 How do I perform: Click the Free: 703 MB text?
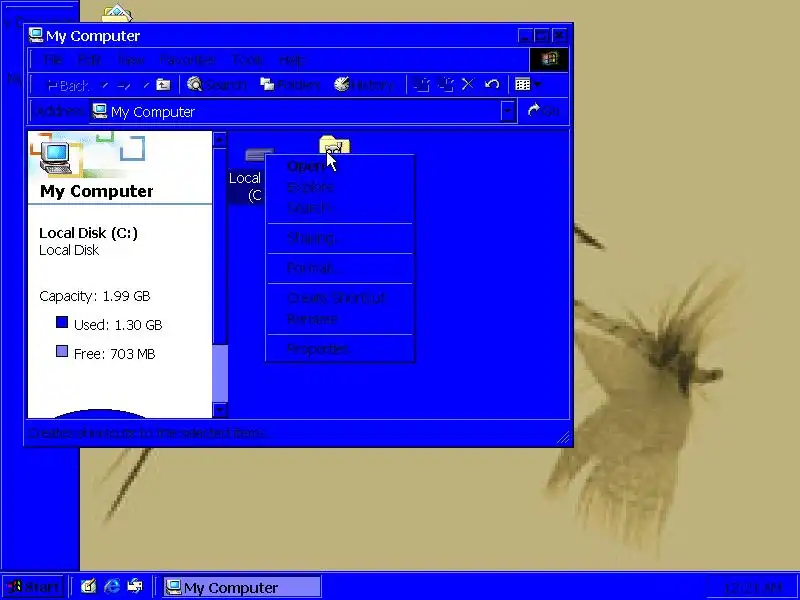coord(114,354)
